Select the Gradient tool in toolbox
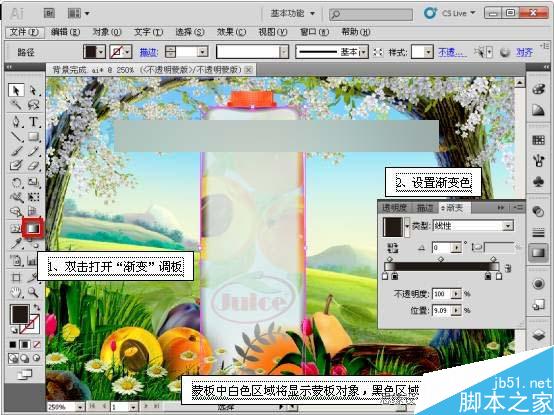554x415 pixels. click(33, 228)
